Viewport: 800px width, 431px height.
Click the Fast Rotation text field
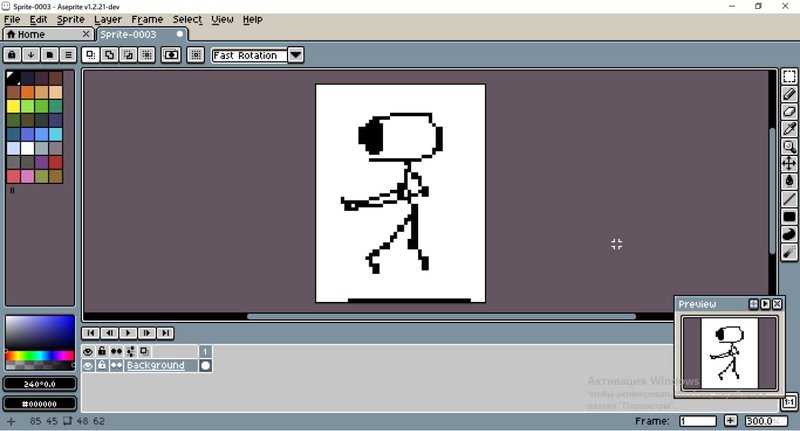[x=249, y=55]
